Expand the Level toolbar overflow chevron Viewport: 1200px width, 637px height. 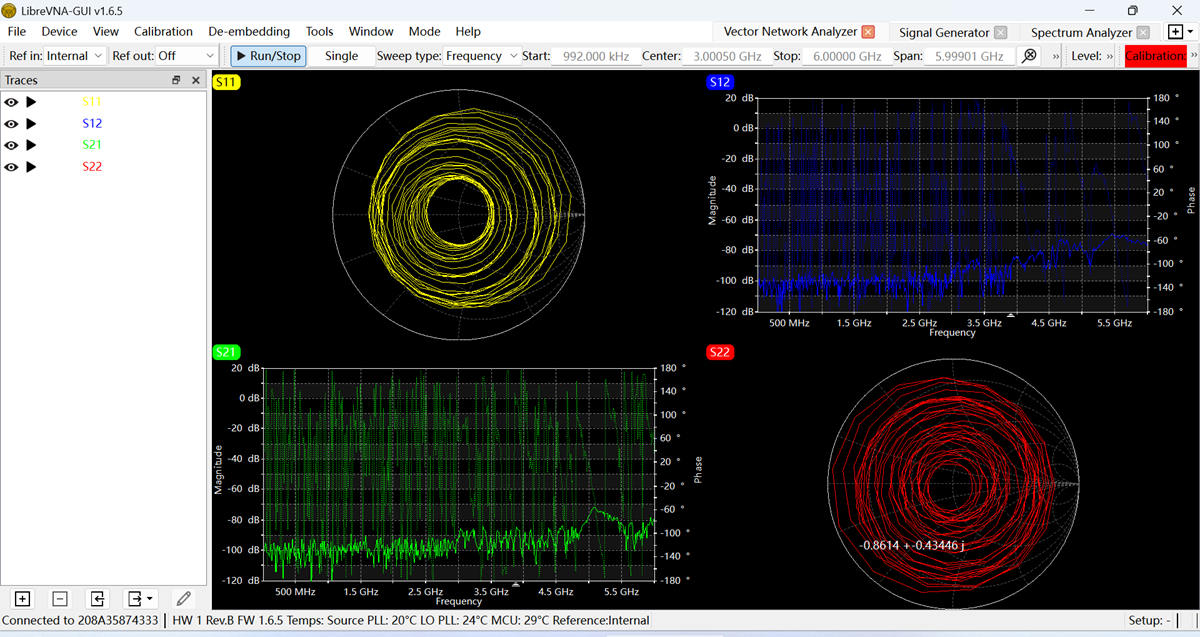[1110, 57]
